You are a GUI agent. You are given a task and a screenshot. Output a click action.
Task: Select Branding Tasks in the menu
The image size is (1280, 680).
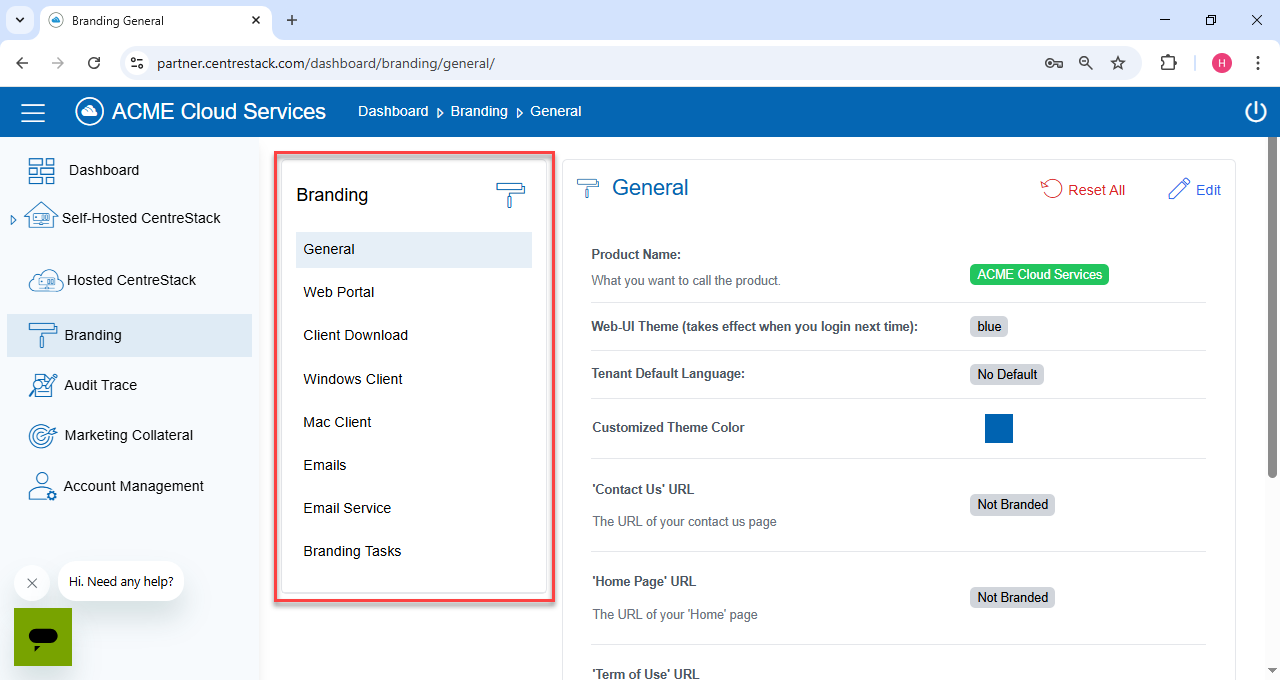point(352,551)
